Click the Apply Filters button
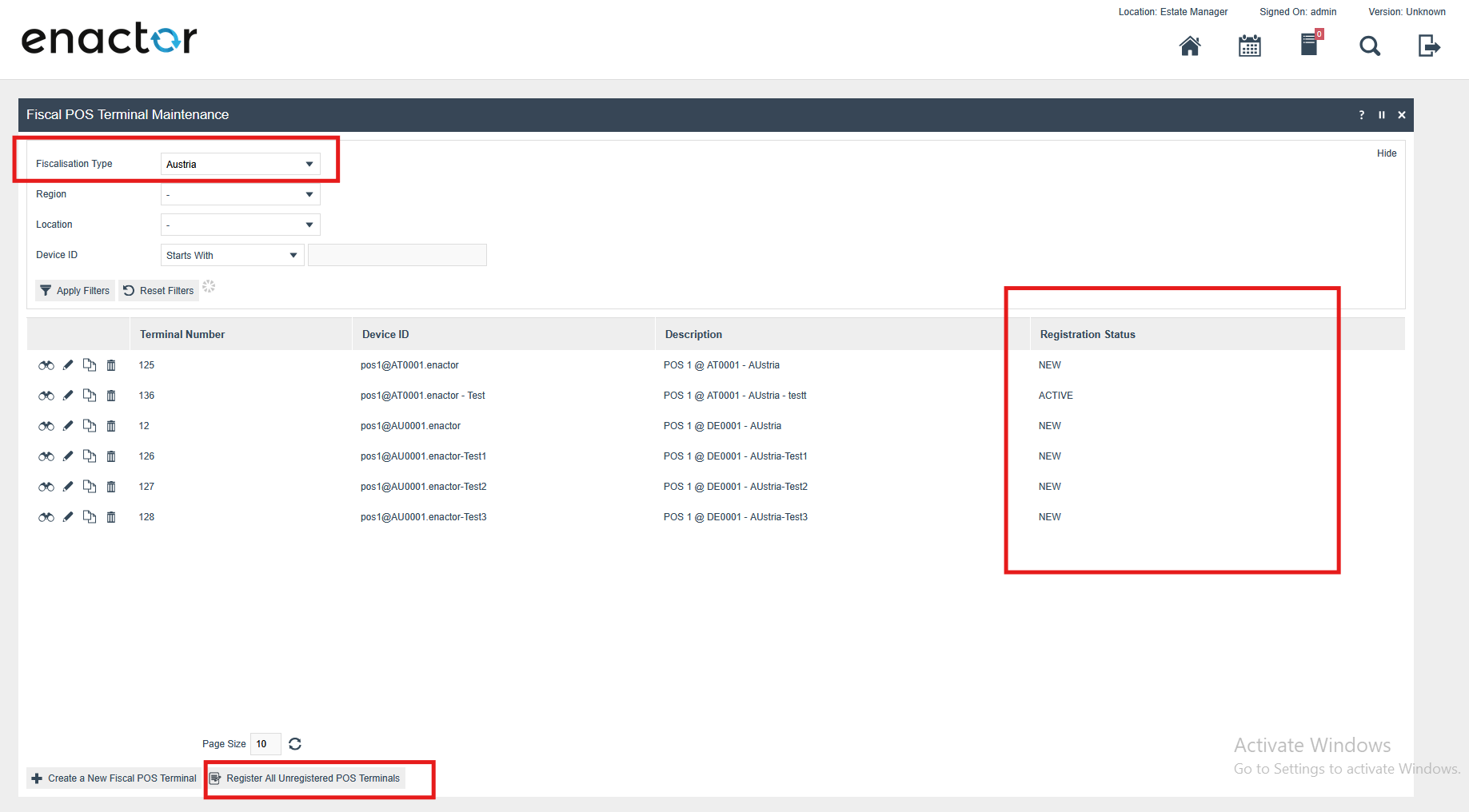 click(x=75, y=291)
